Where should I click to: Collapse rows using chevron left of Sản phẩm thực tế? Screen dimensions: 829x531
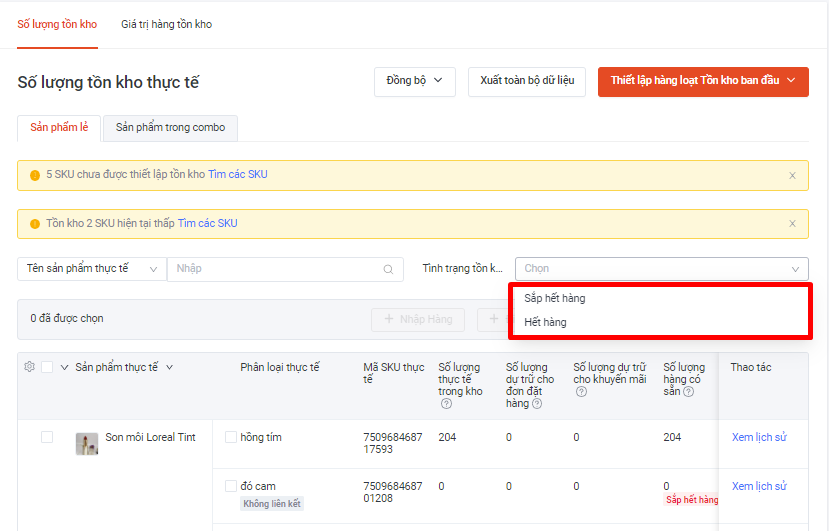coord(65,367)
